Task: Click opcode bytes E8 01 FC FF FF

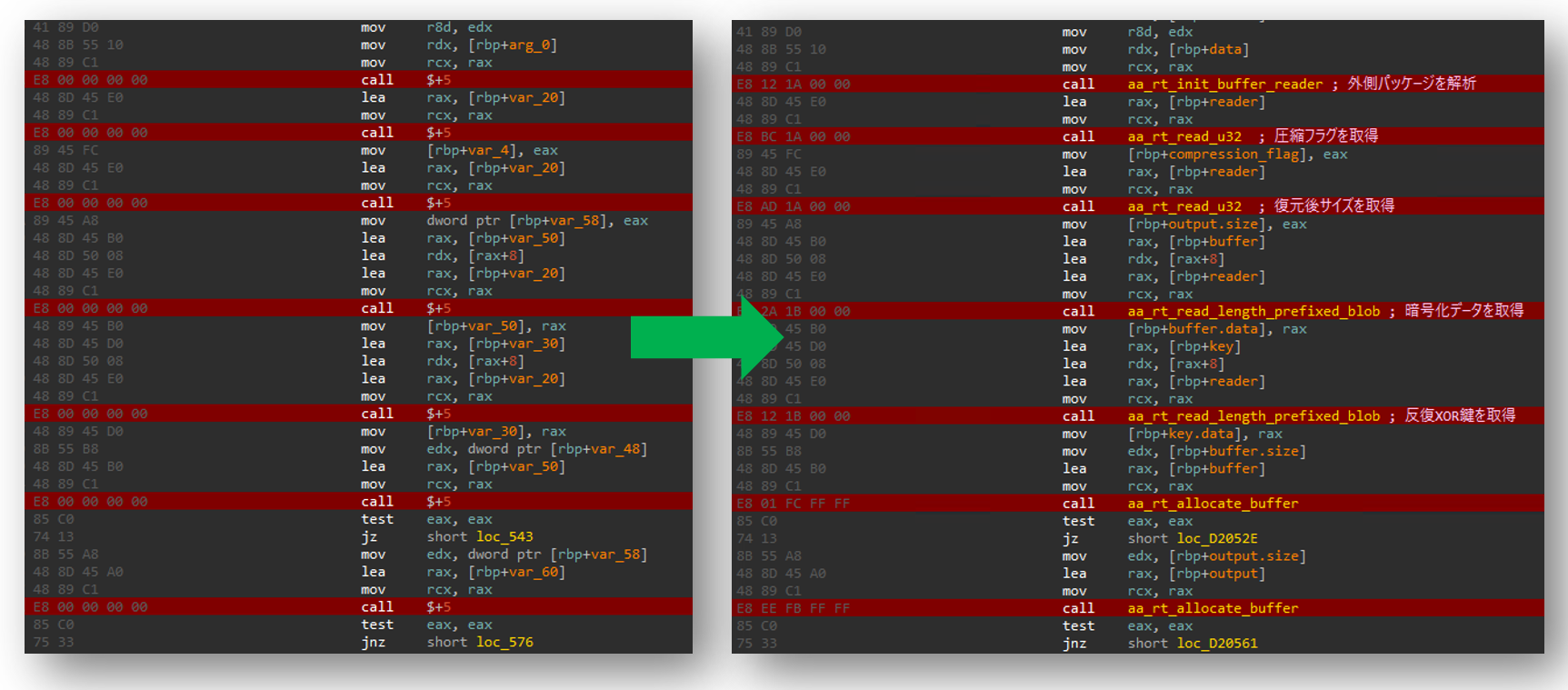Action: click(794, 504)
